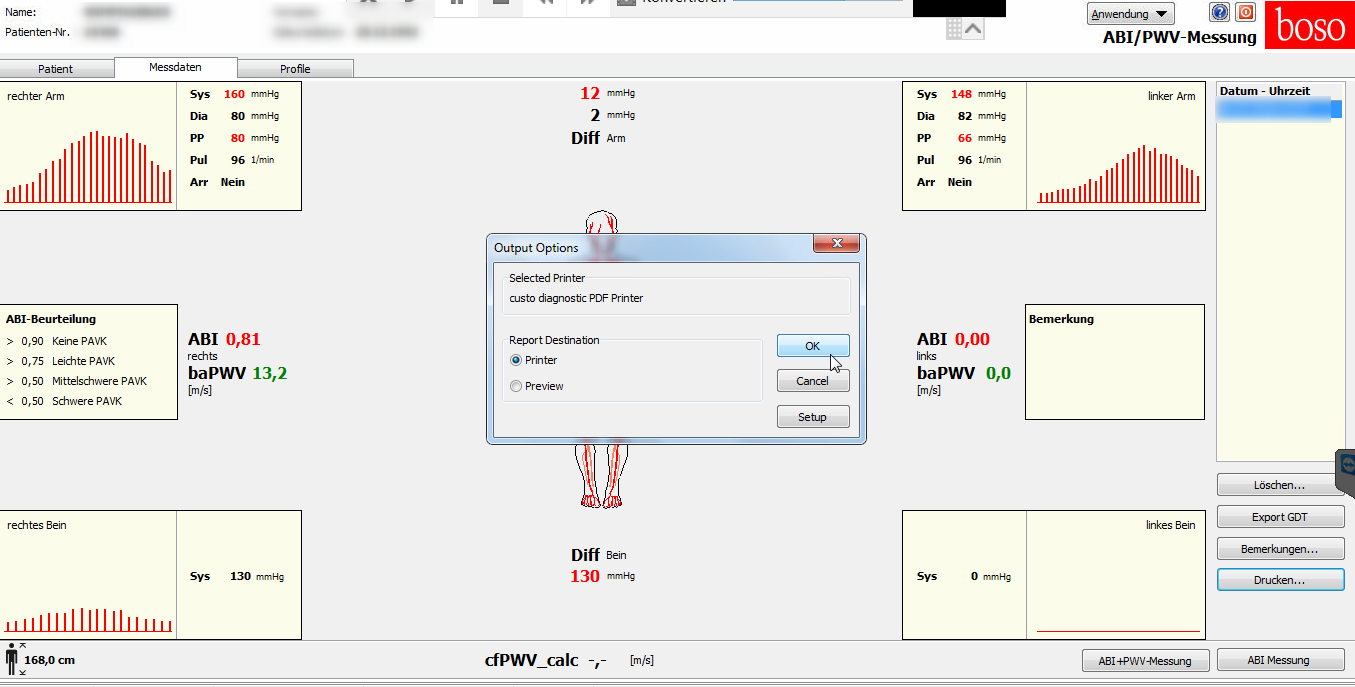Switch to the Patient tab

click(56, 69)
